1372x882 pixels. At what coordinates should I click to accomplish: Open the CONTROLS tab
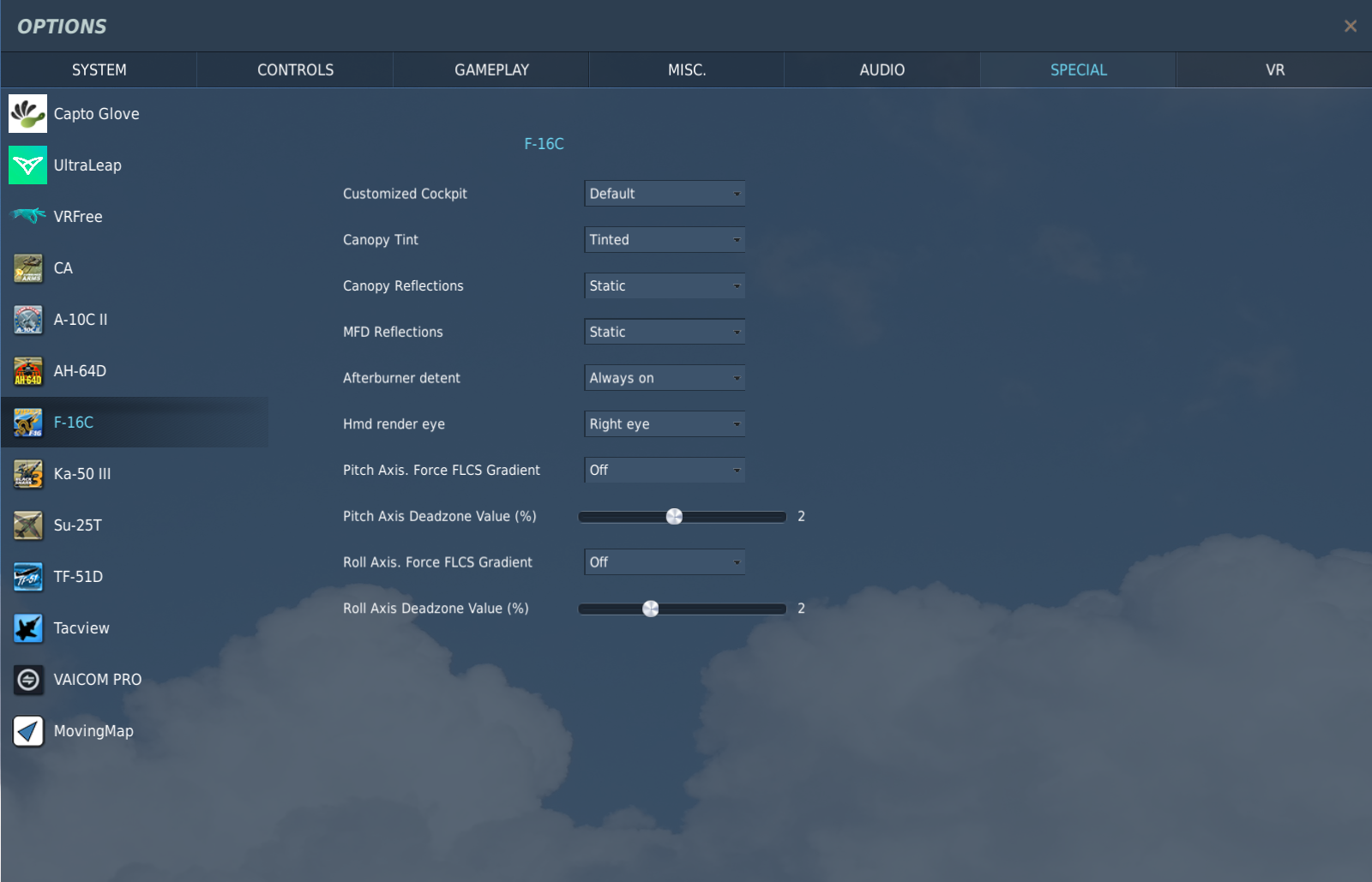pos(295,69)
